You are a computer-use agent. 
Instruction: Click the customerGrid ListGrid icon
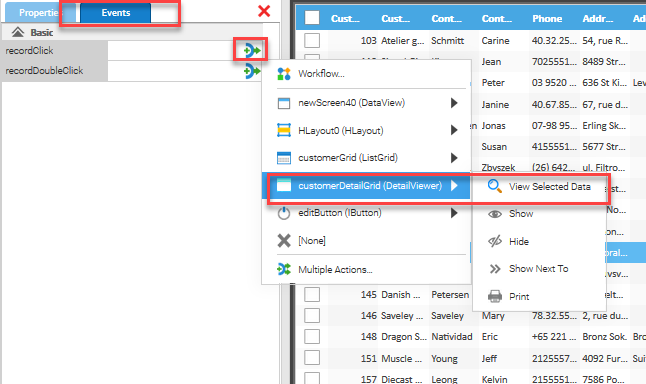tap(284, 158)
